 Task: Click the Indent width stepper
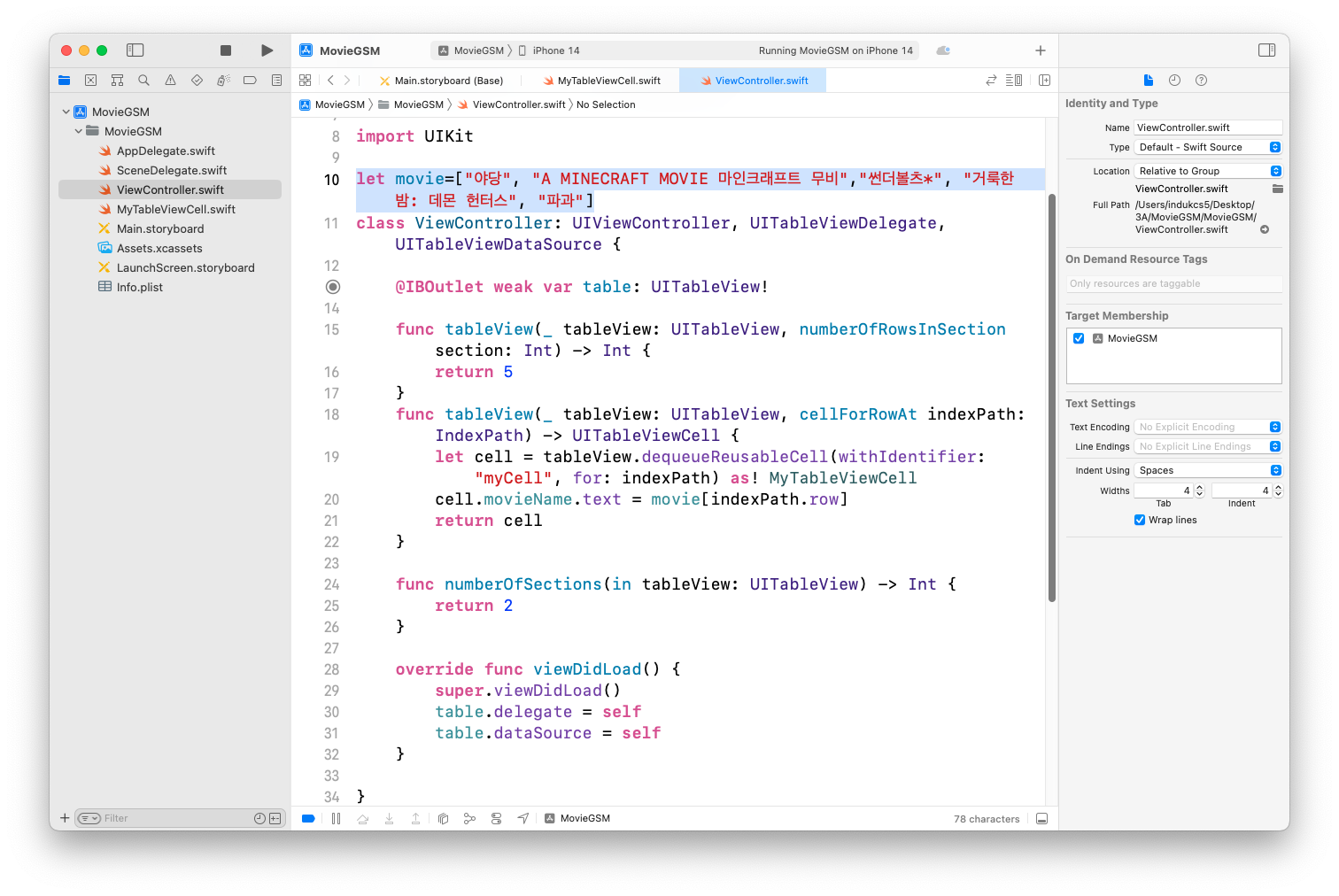[x=1278, y=490]
